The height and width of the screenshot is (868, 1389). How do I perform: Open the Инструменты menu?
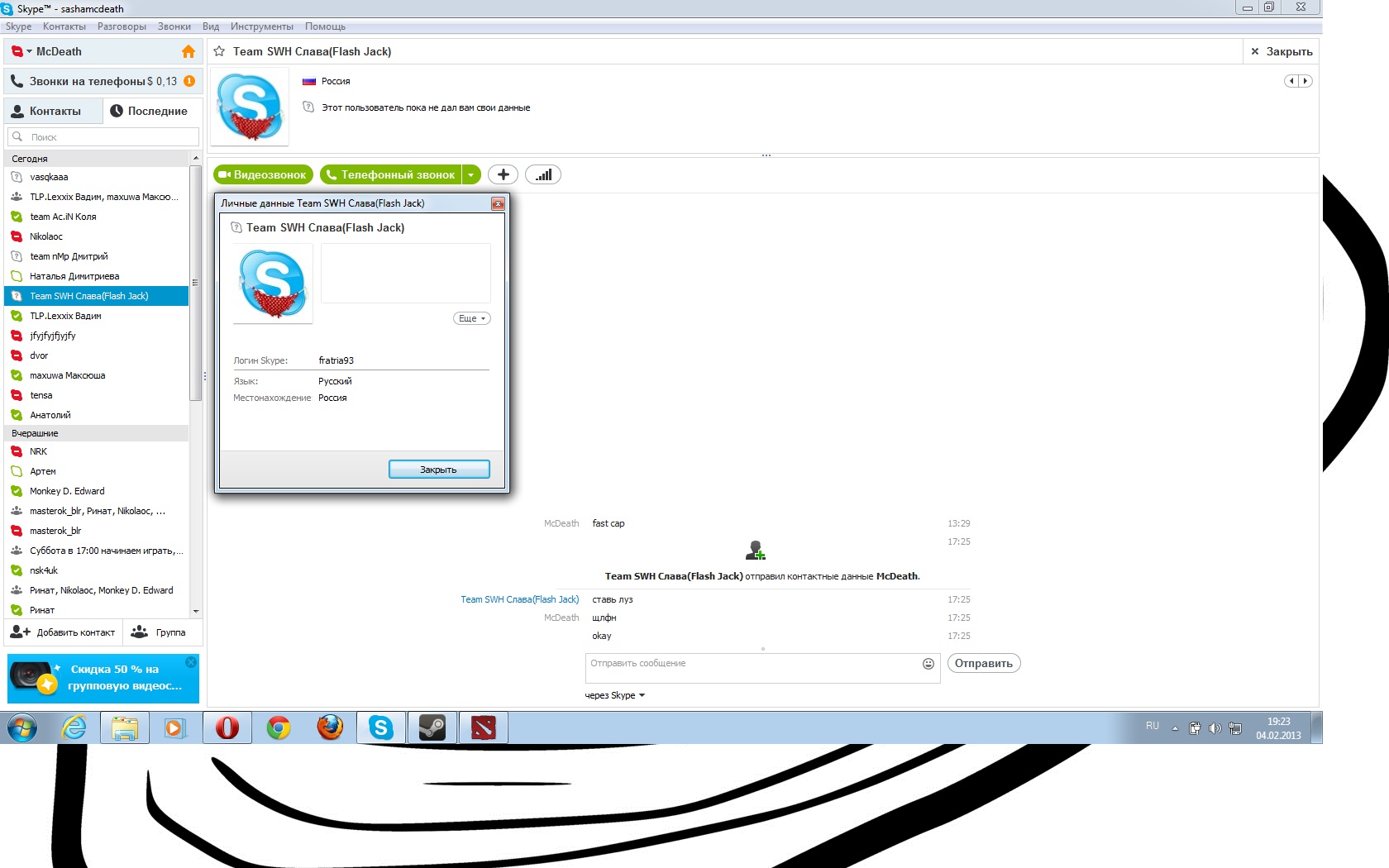[262, 26]
